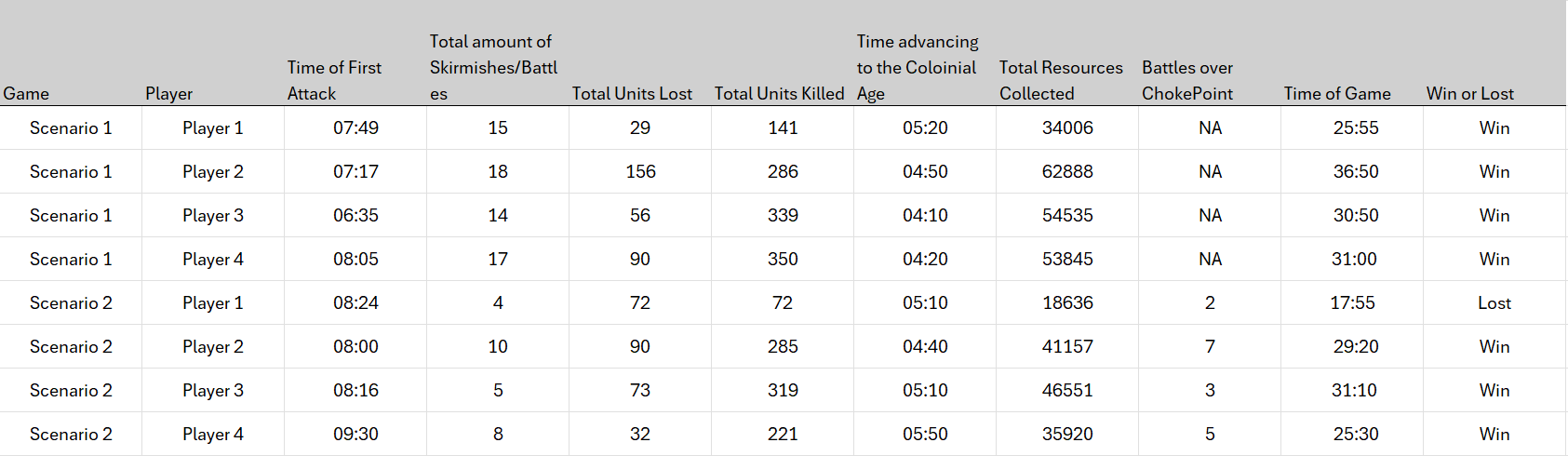Select the units lost cell showing 156
This screenshot has height=456, width=1568.
pyautogui.click(x=640, y=171)
